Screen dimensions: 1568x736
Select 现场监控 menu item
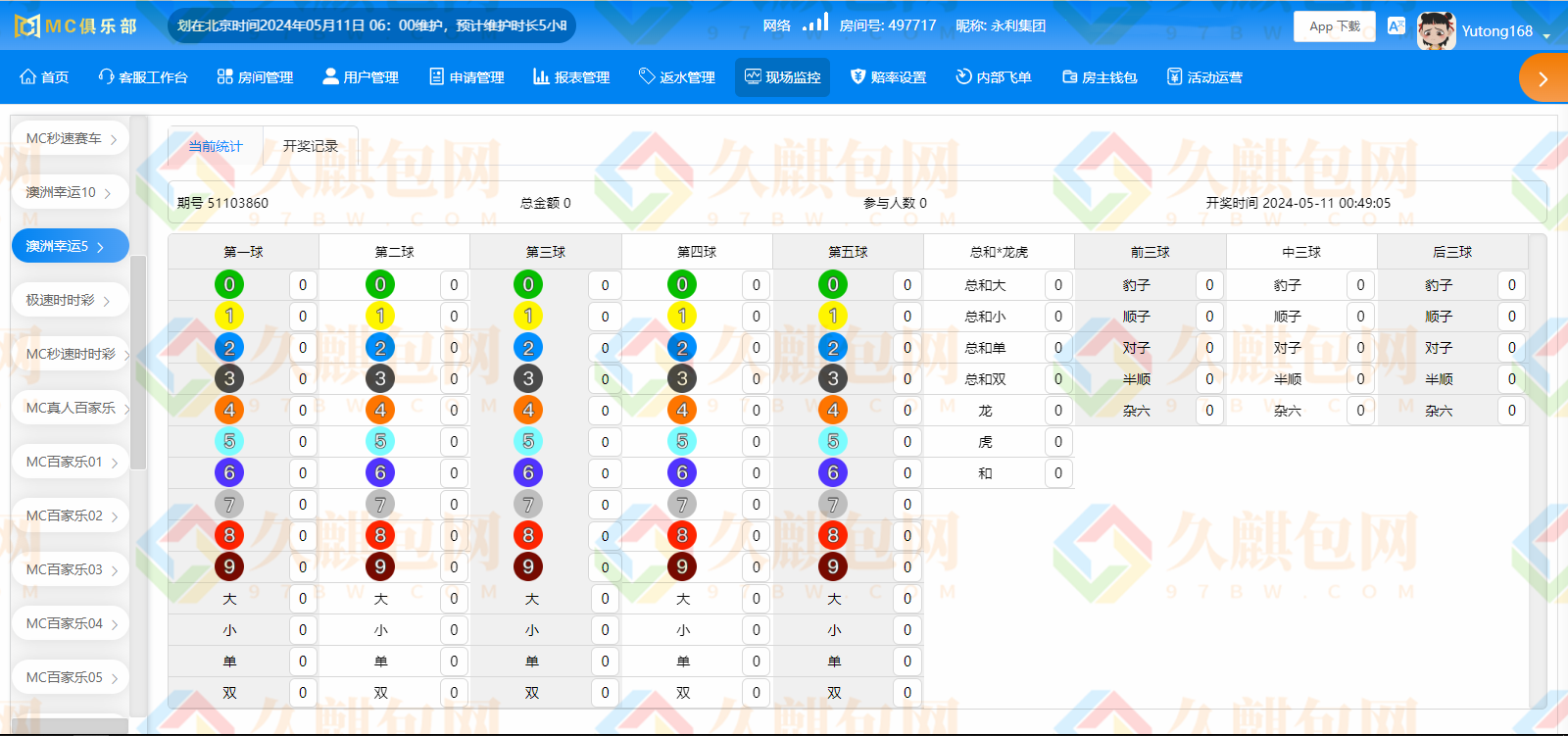(x=782, y=77)
